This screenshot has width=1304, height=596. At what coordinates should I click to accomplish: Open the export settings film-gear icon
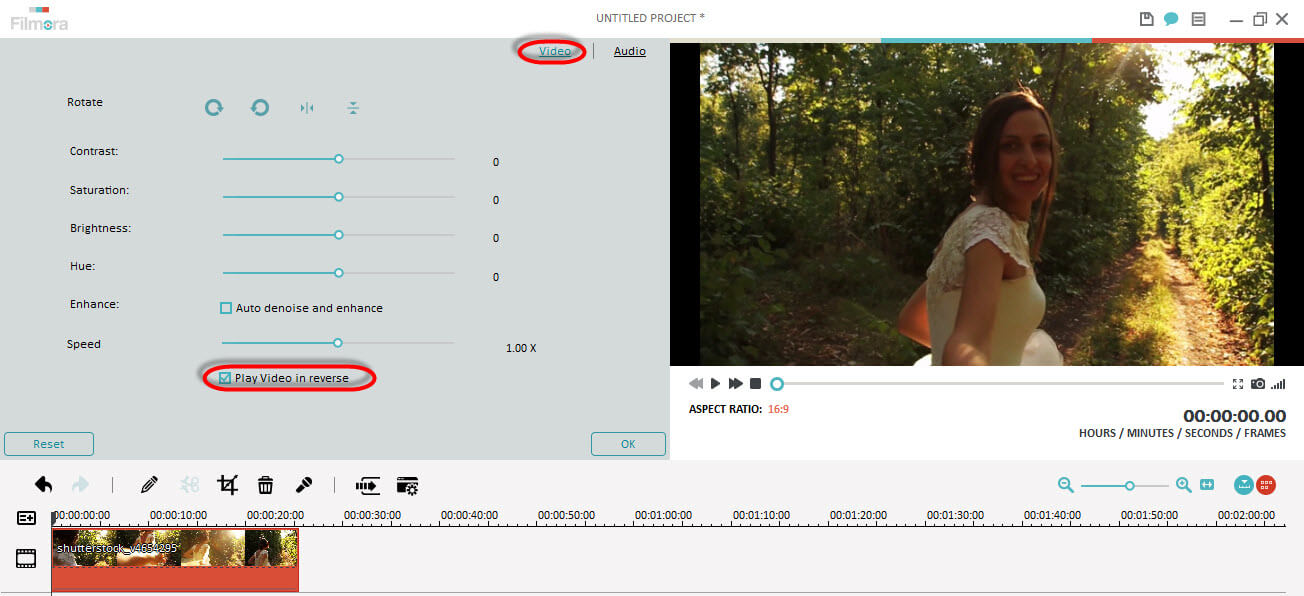pos(407,486)
